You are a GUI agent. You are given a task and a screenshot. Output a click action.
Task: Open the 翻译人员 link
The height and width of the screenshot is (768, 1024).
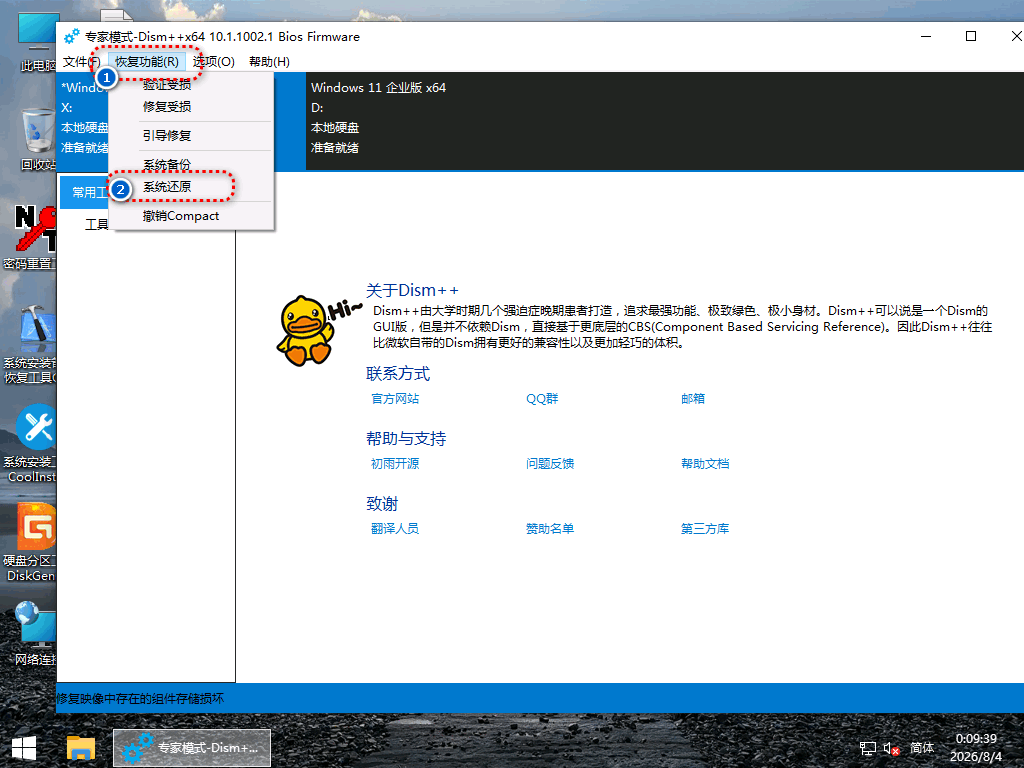click(395, 528)
